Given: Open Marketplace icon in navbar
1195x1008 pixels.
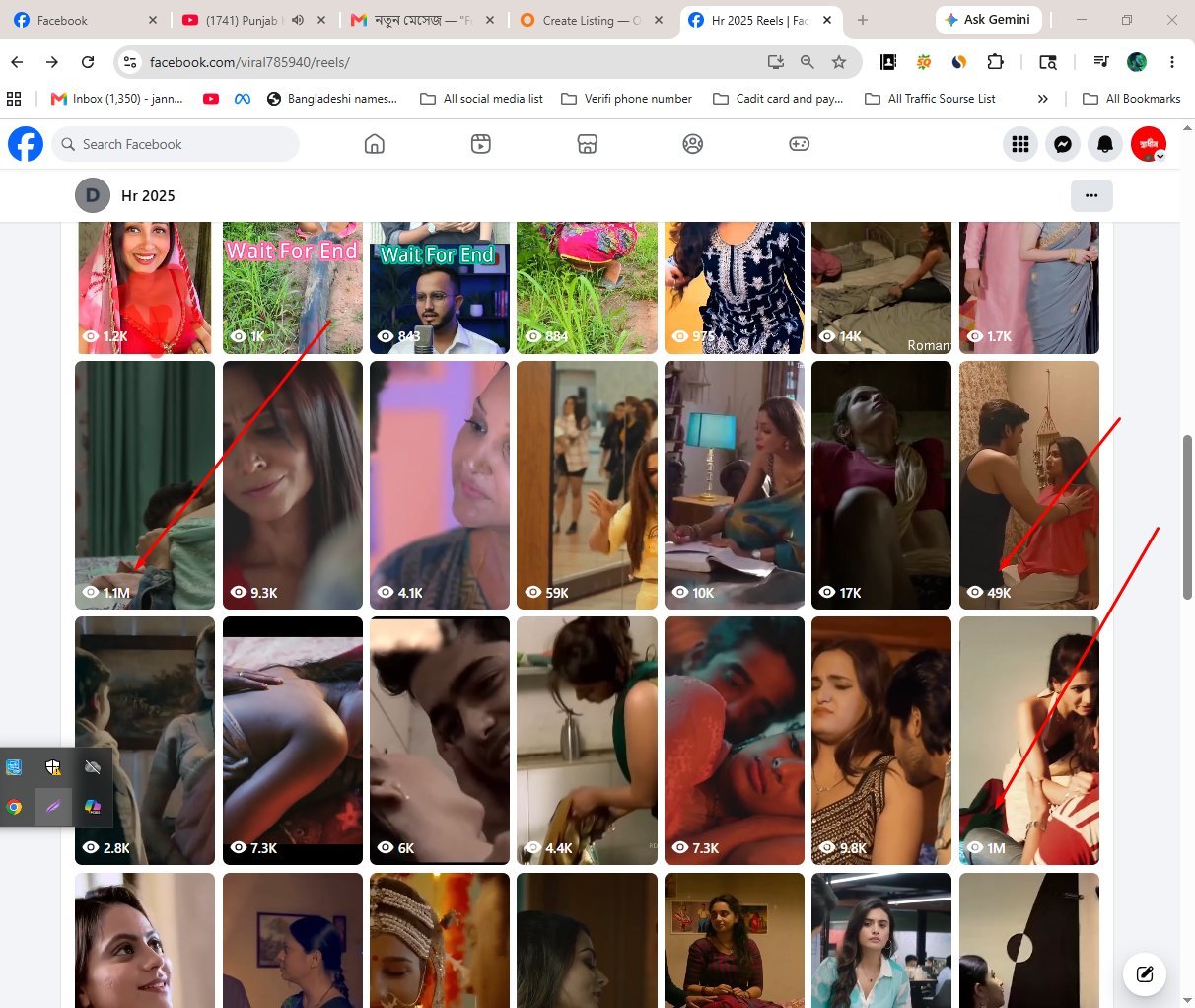Looking at the screenshot, I should tap(587, 144).
